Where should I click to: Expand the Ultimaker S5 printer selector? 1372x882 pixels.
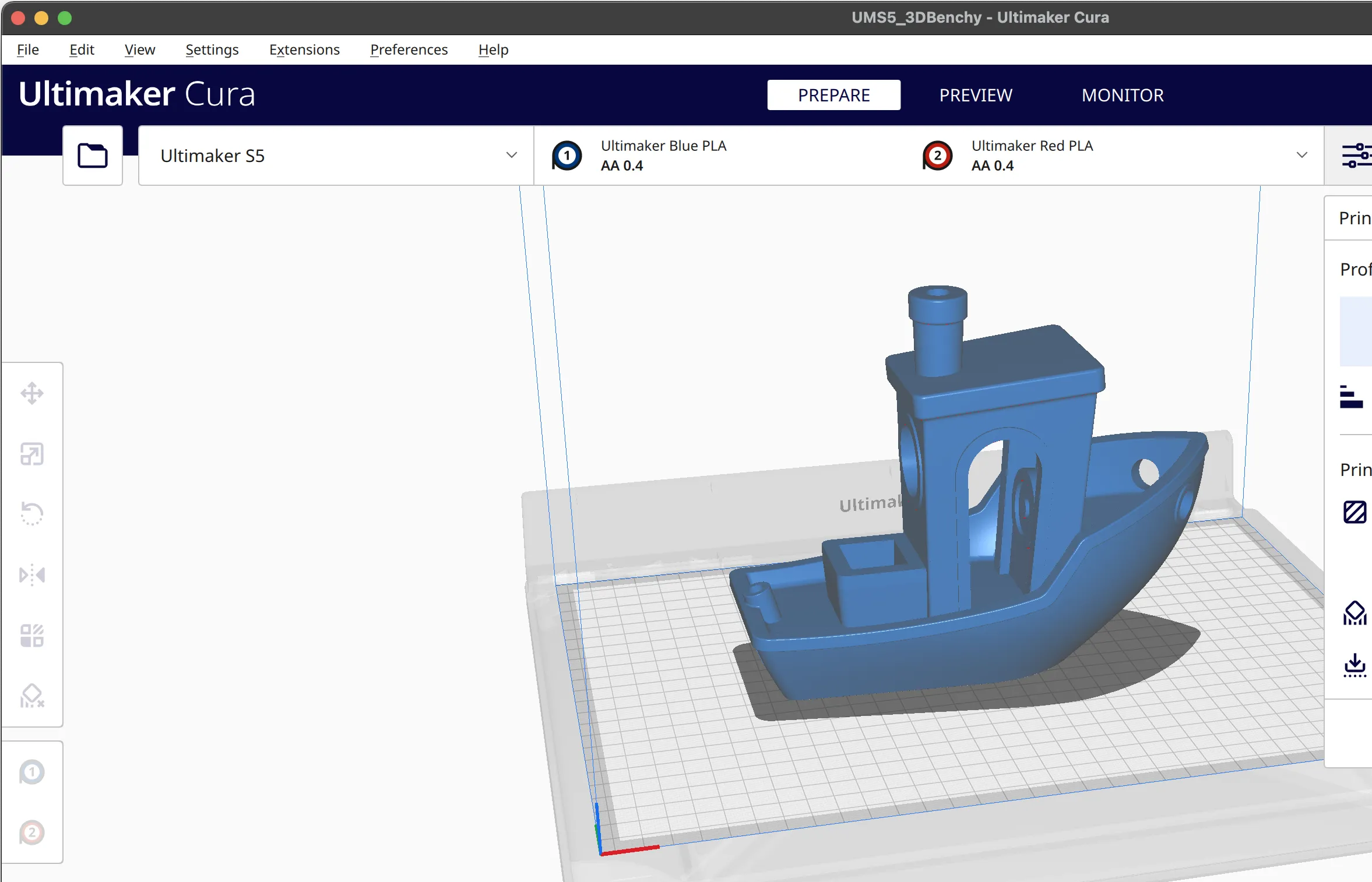point(511,155)
